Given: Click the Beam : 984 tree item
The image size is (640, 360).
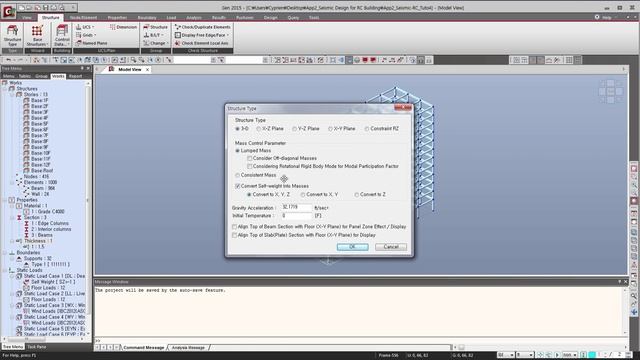Looking at the screenshot, I should [x=43, y=189].
